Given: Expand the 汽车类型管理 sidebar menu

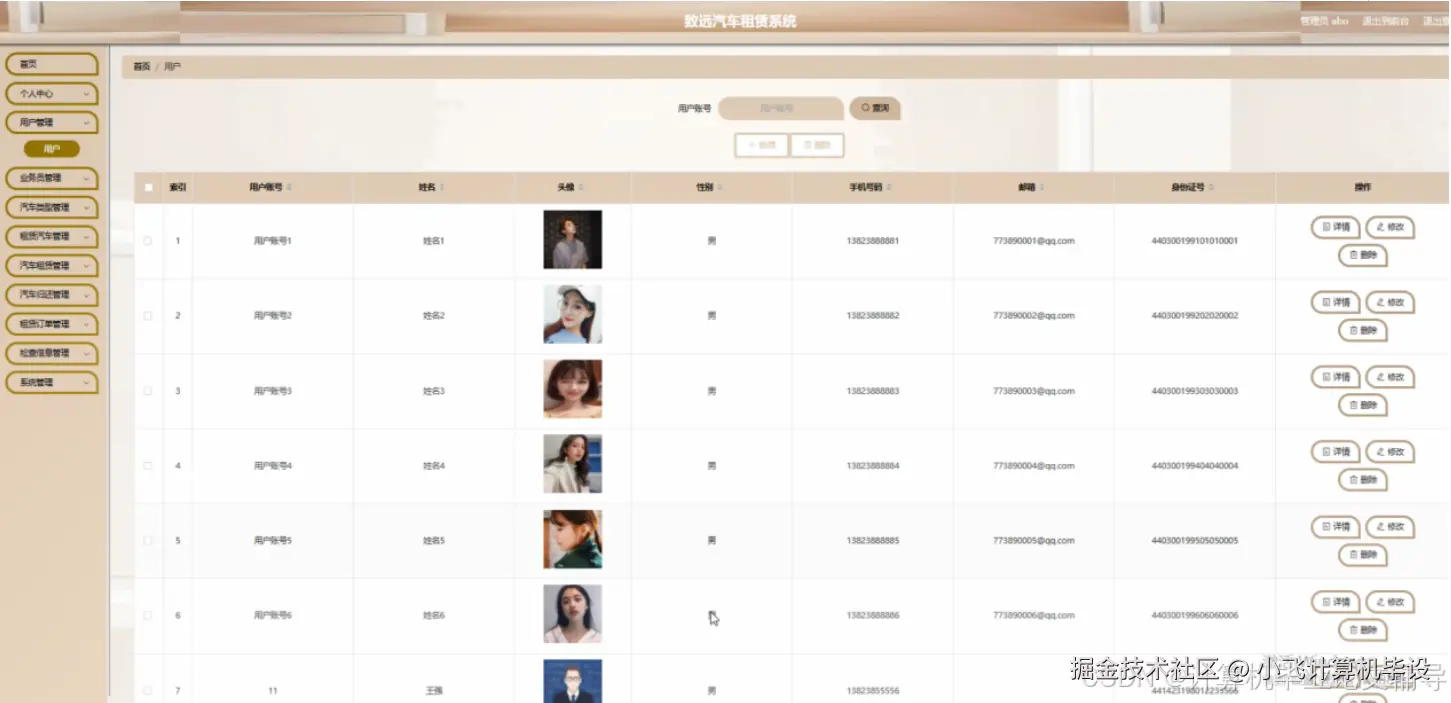Looking at the screenshot, I should pyautogui.click(x=52, y=208).
